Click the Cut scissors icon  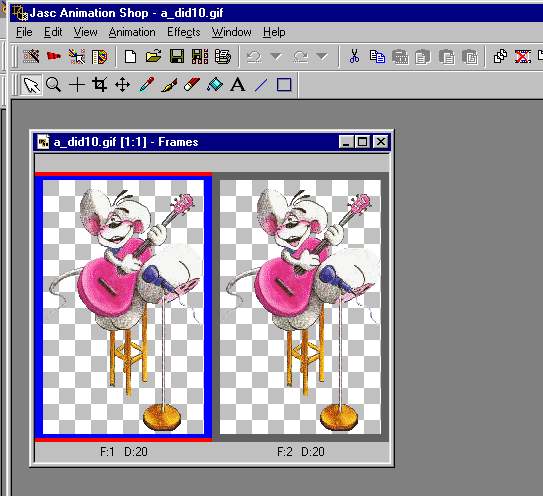pyautogui.click(x=354, y=56)
